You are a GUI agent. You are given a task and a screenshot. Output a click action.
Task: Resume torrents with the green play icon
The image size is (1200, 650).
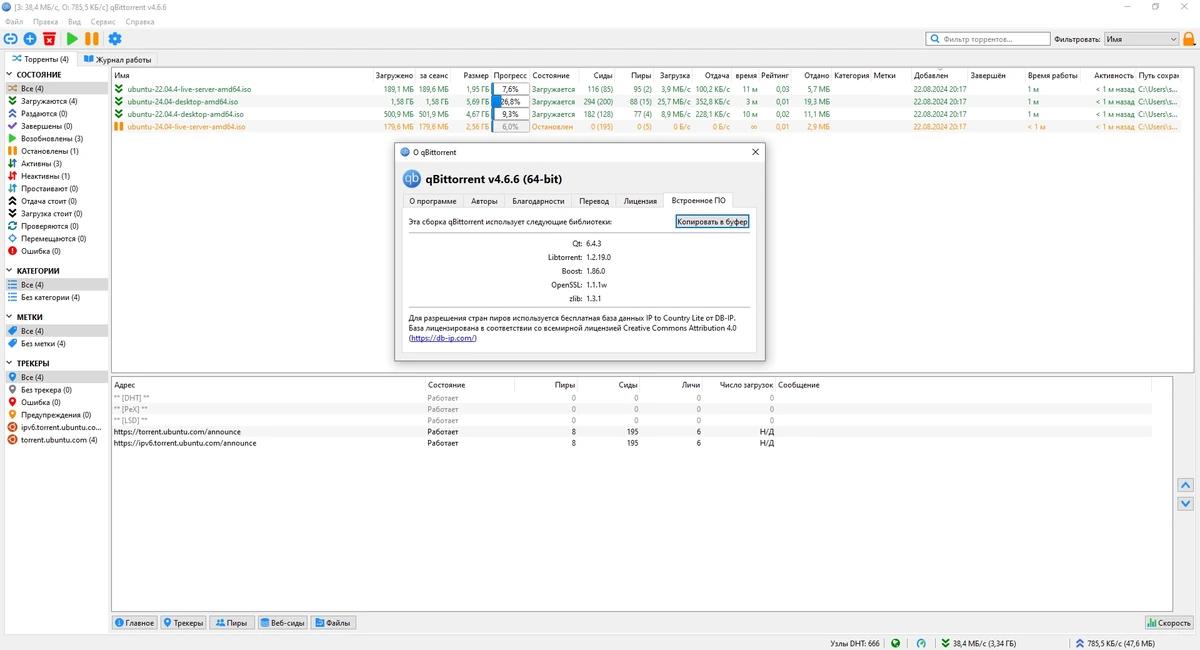pyautogui.click(x=72, y=39)
